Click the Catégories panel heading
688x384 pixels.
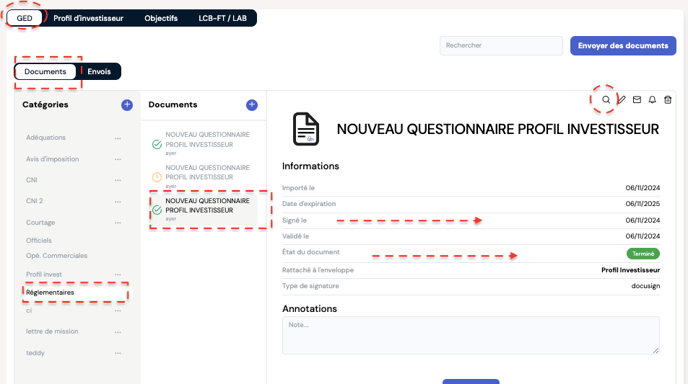click(x=45, y=104)
